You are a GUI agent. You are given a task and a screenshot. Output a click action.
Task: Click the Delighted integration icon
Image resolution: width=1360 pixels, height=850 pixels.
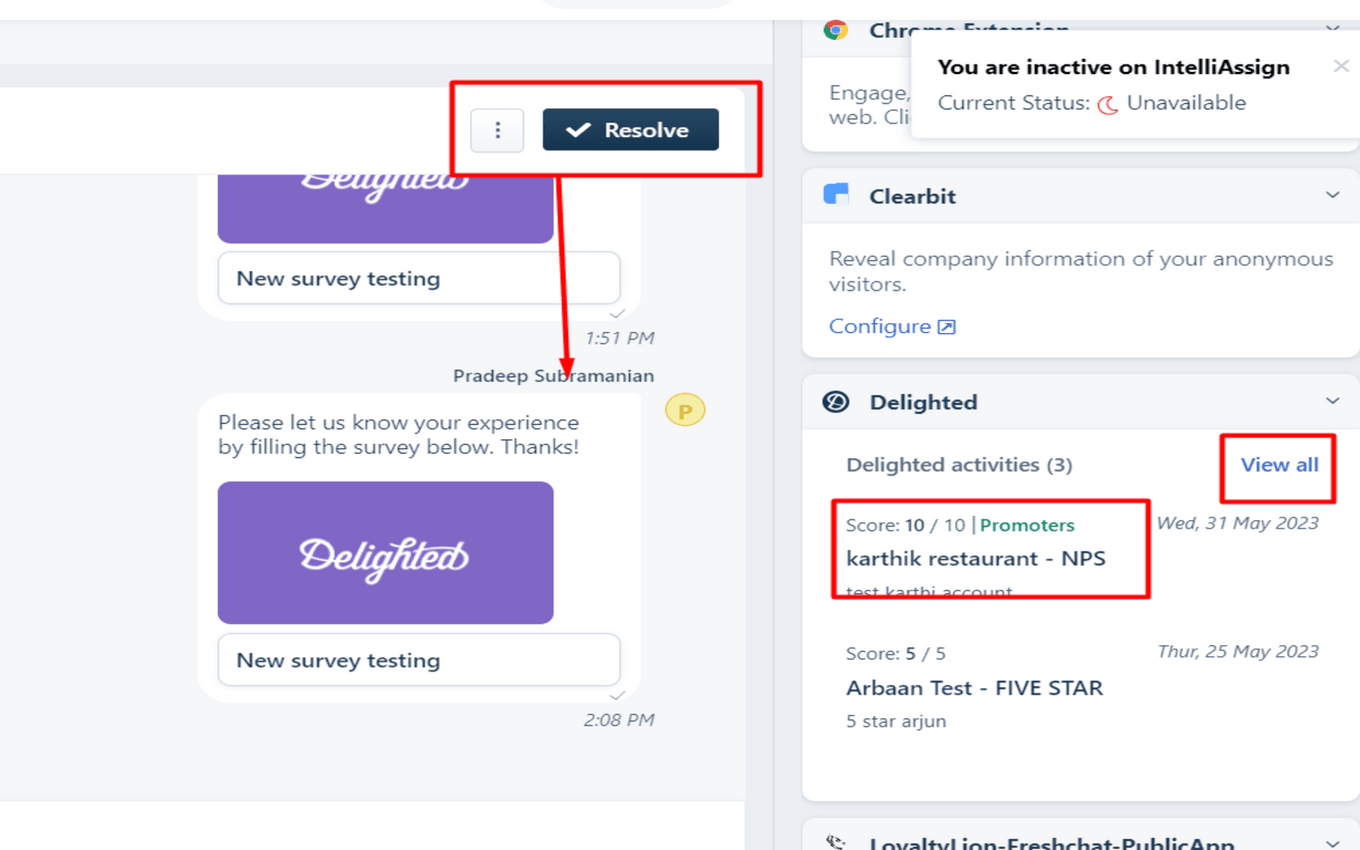tap(837, 401)
